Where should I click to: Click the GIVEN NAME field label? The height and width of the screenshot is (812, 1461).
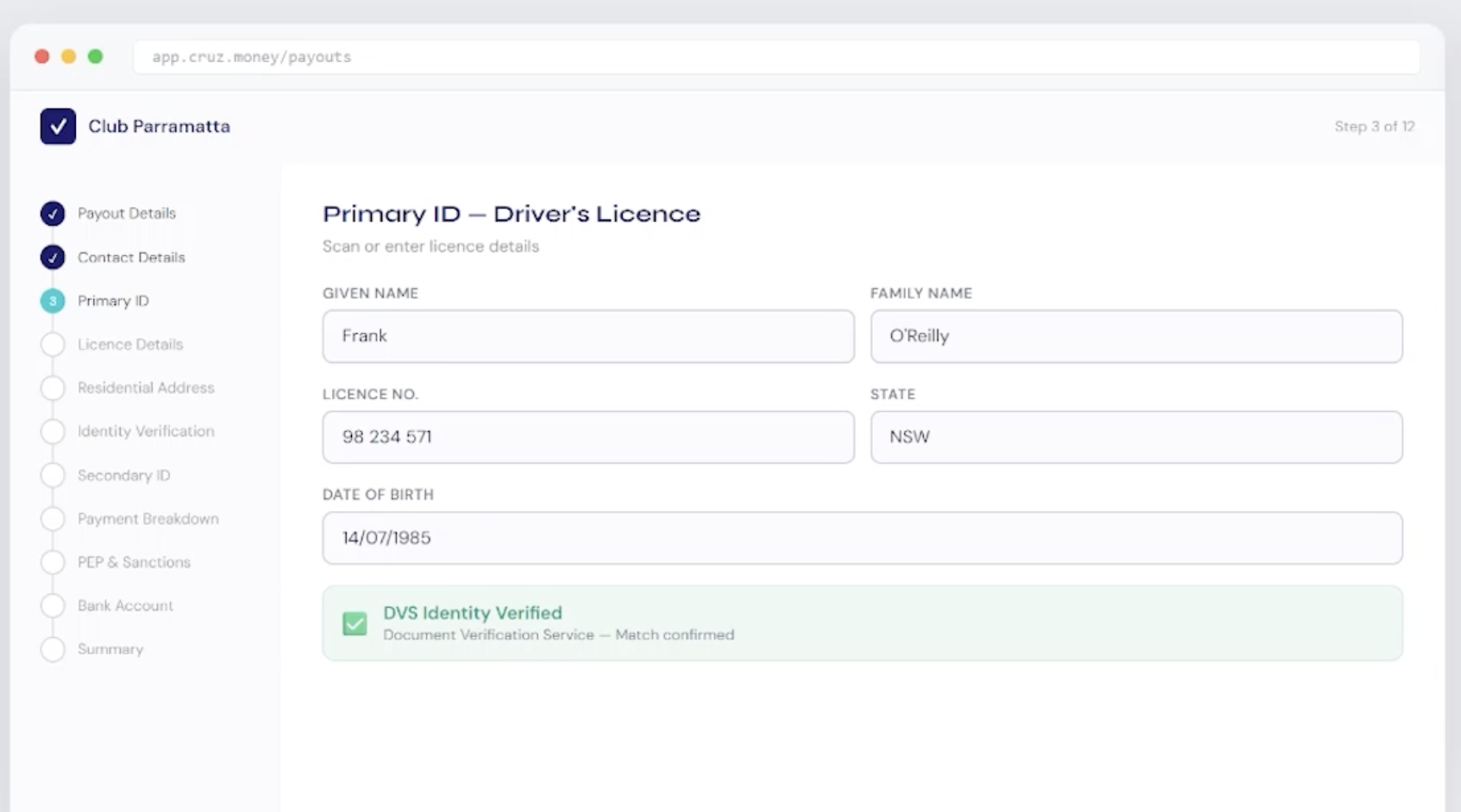click(371, 293)
